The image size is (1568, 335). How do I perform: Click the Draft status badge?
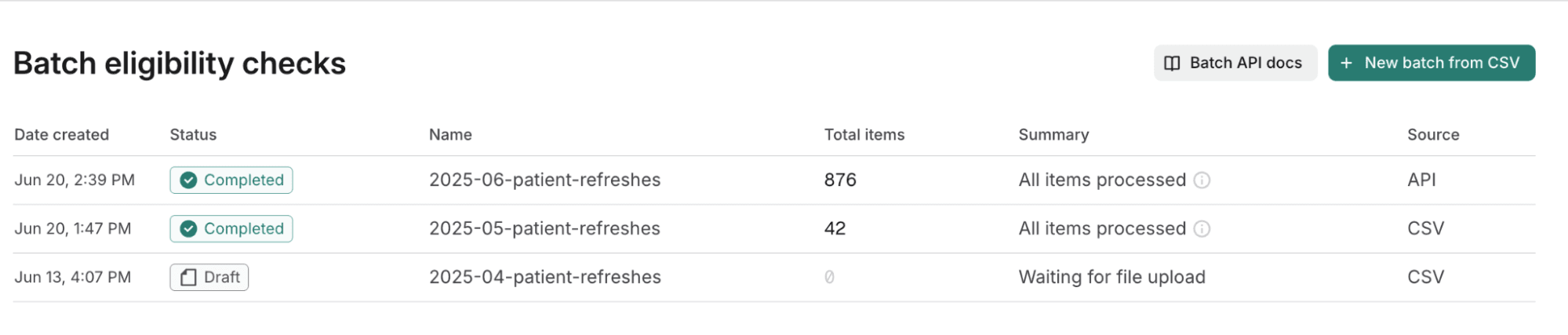(x=209, y=278)
